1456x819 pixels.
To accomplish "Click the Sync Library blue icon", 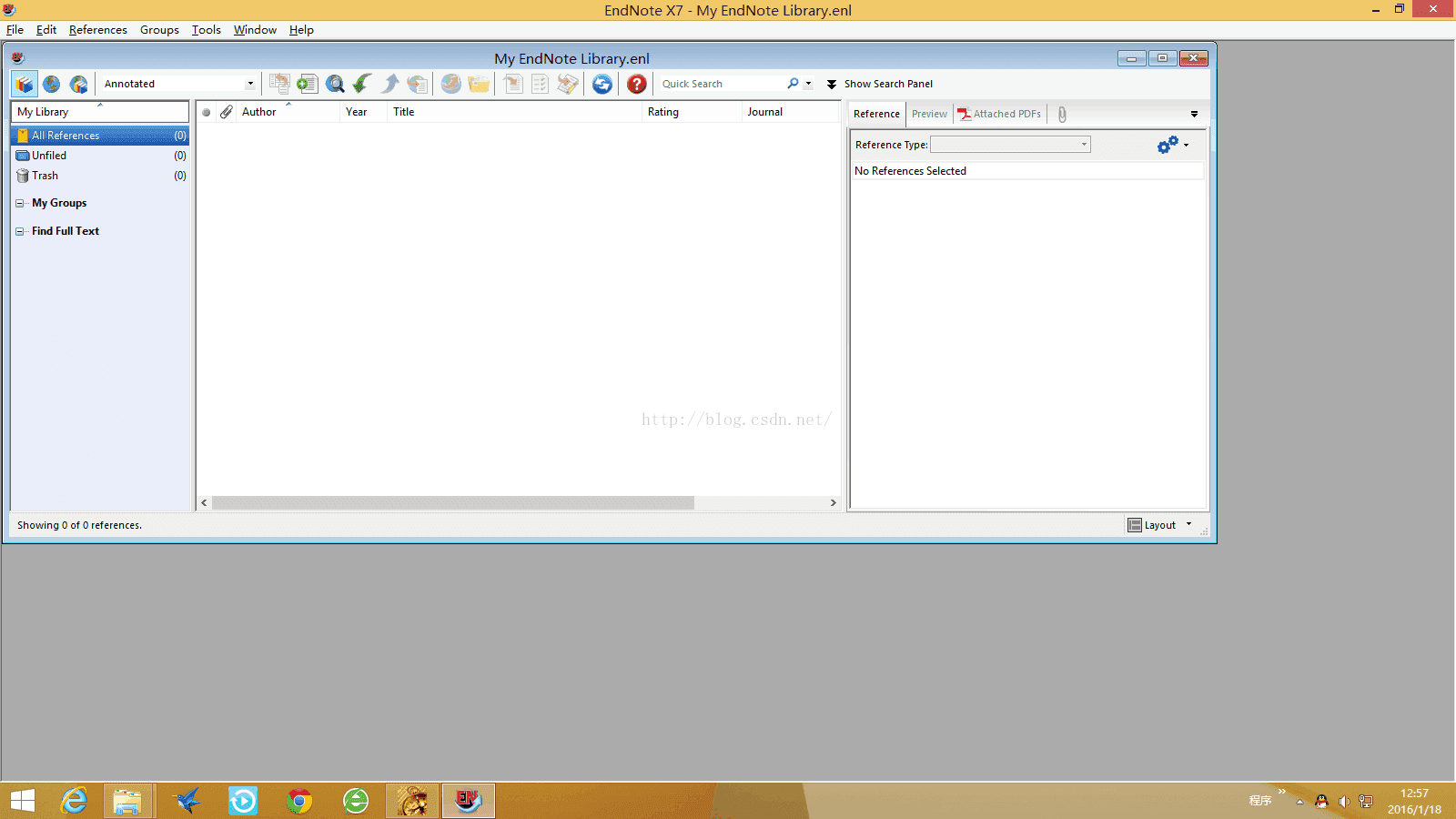I will [x=602, y=84].
